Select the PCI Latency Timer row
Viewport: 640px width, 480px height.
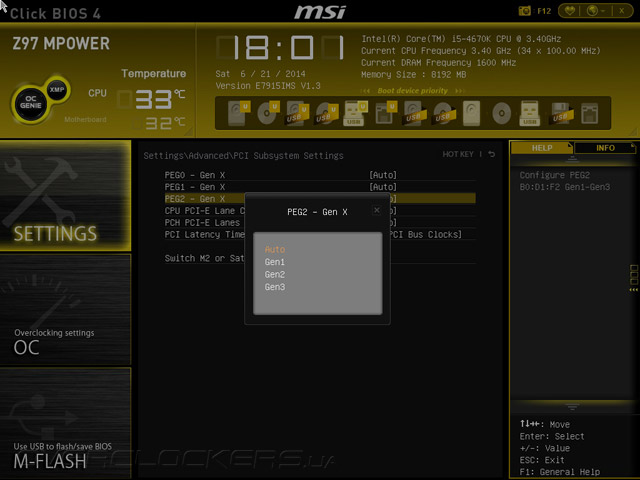point(320,234)
